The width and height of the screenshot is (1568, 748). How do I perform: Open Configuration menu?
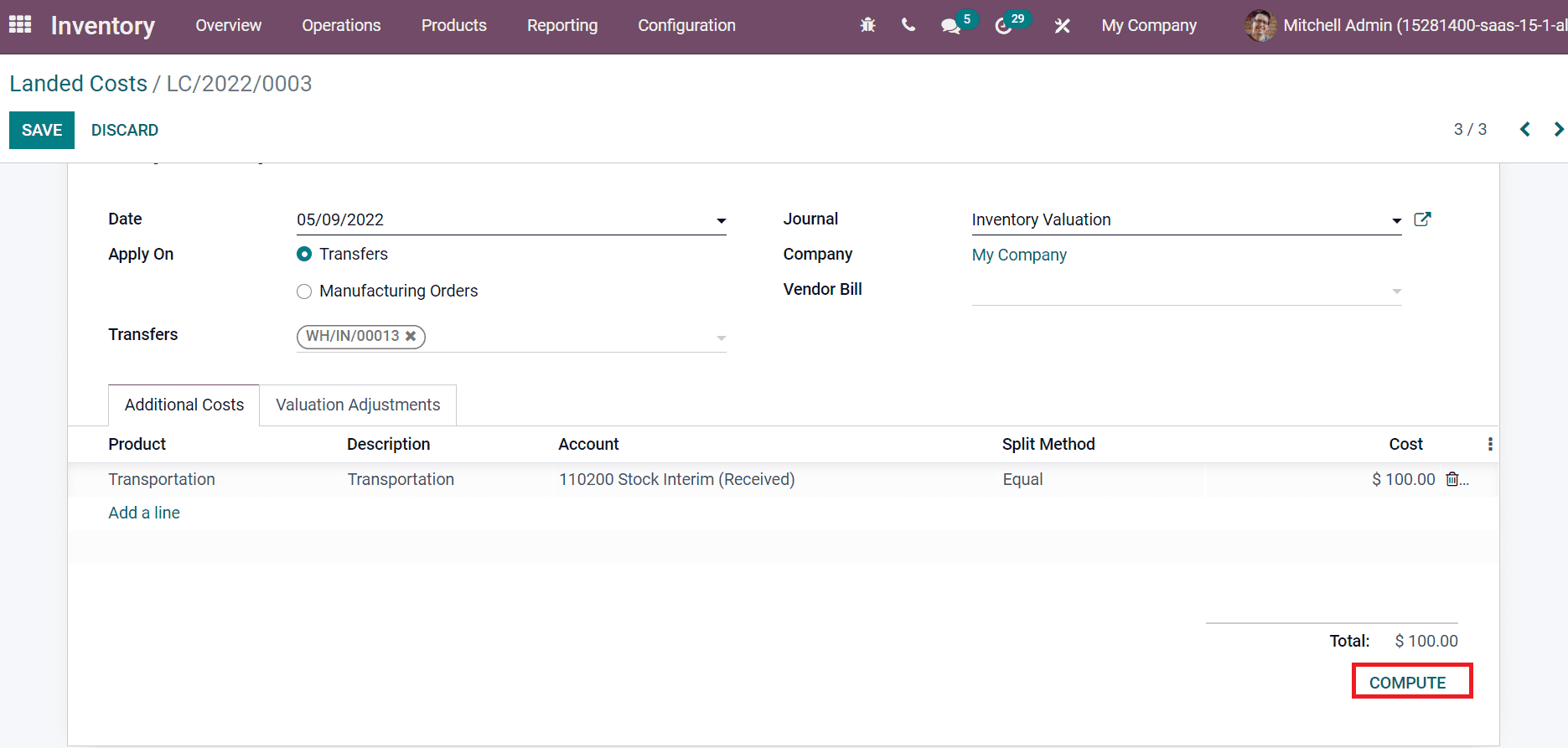[x=686, y=25]
